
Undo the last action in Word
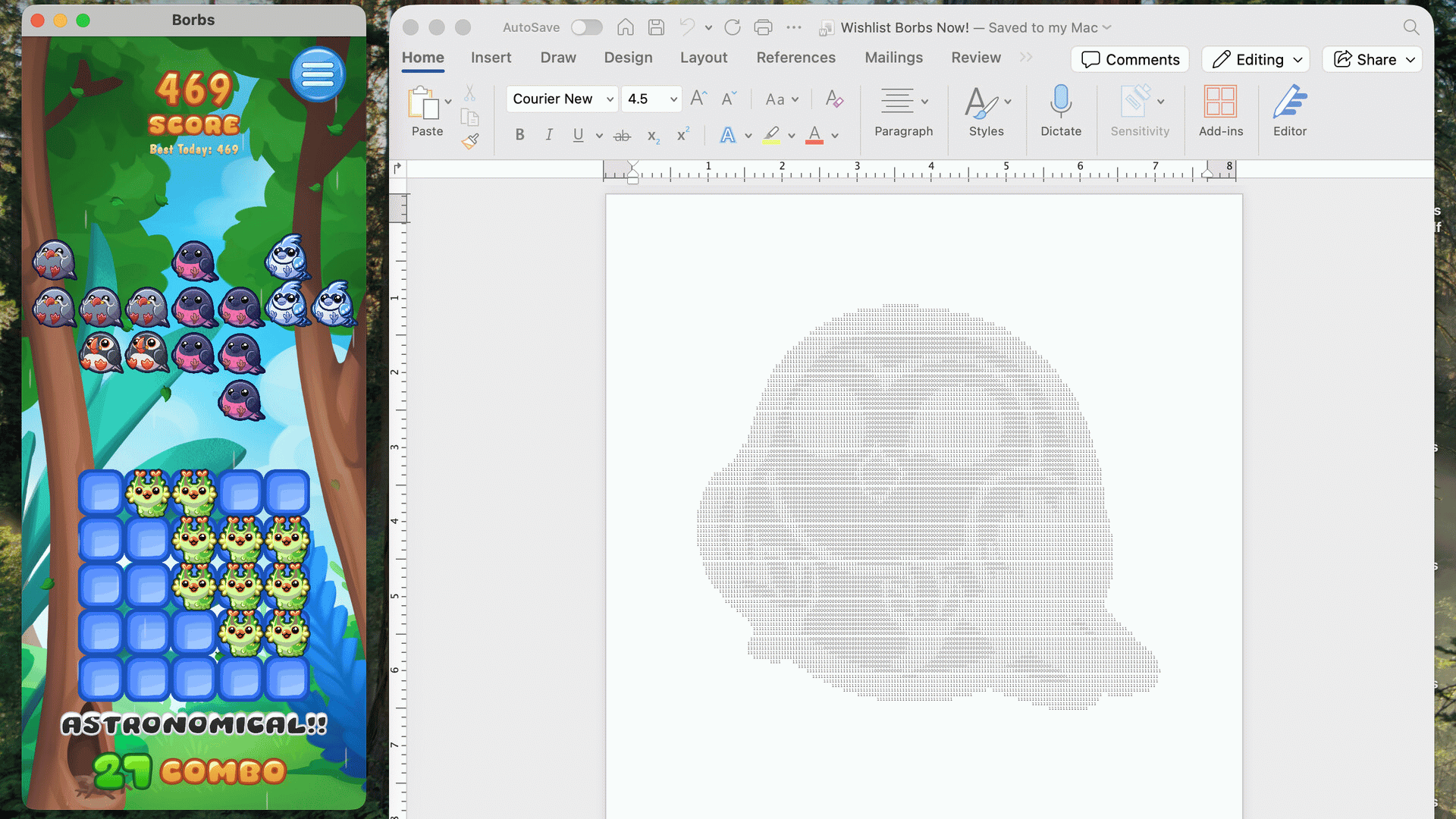coord(687,27)
